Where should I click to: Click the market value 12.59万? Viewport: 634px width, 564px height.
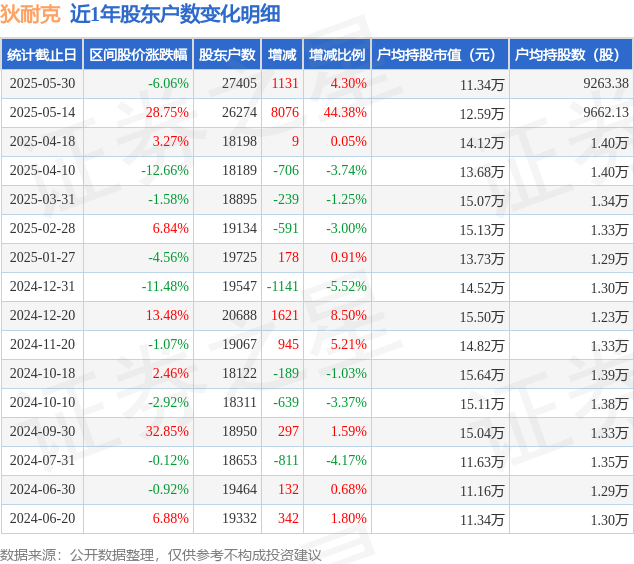click(482, 114)
